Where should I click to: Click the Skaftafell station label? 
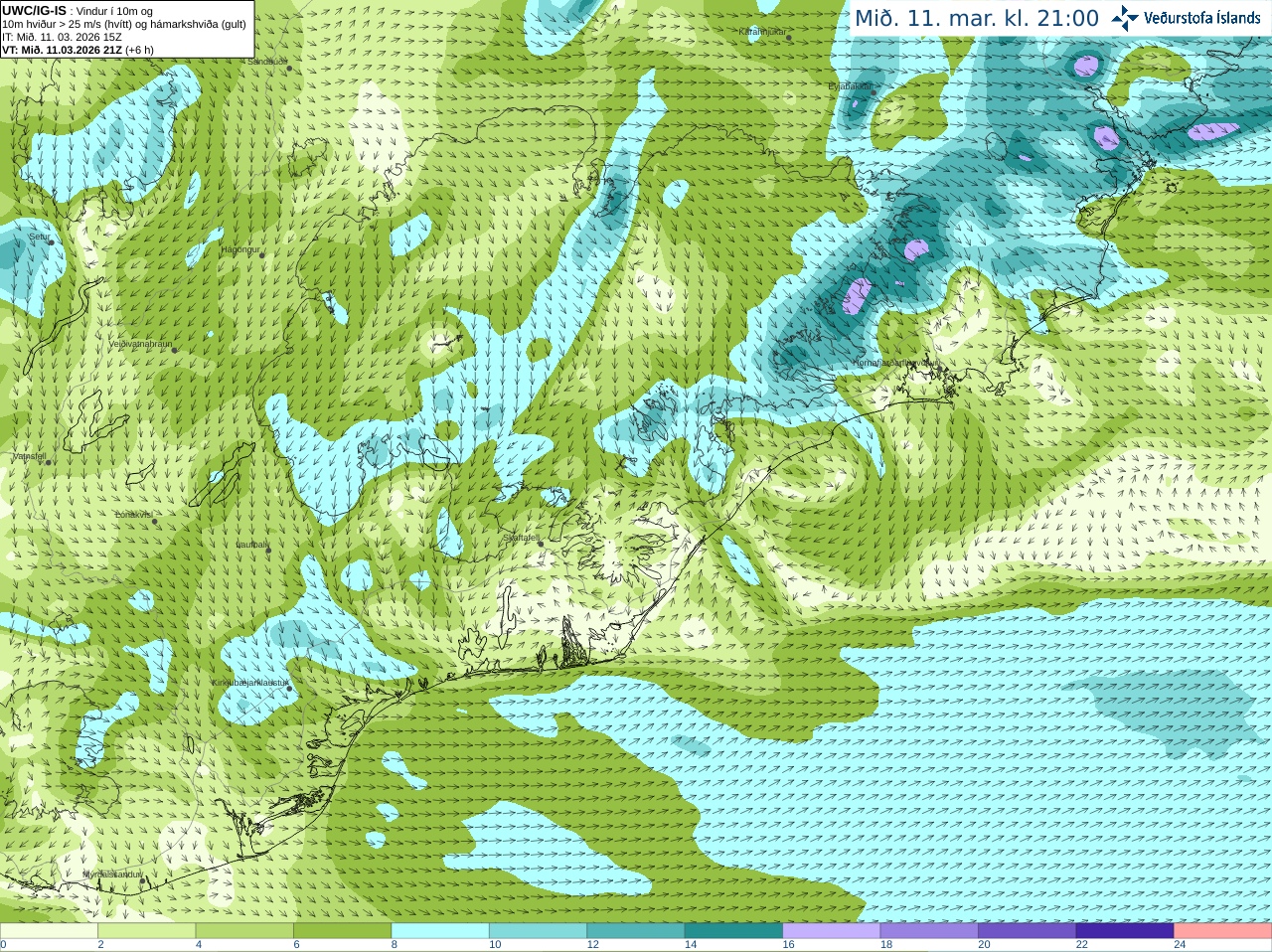(x=521, y=538)
